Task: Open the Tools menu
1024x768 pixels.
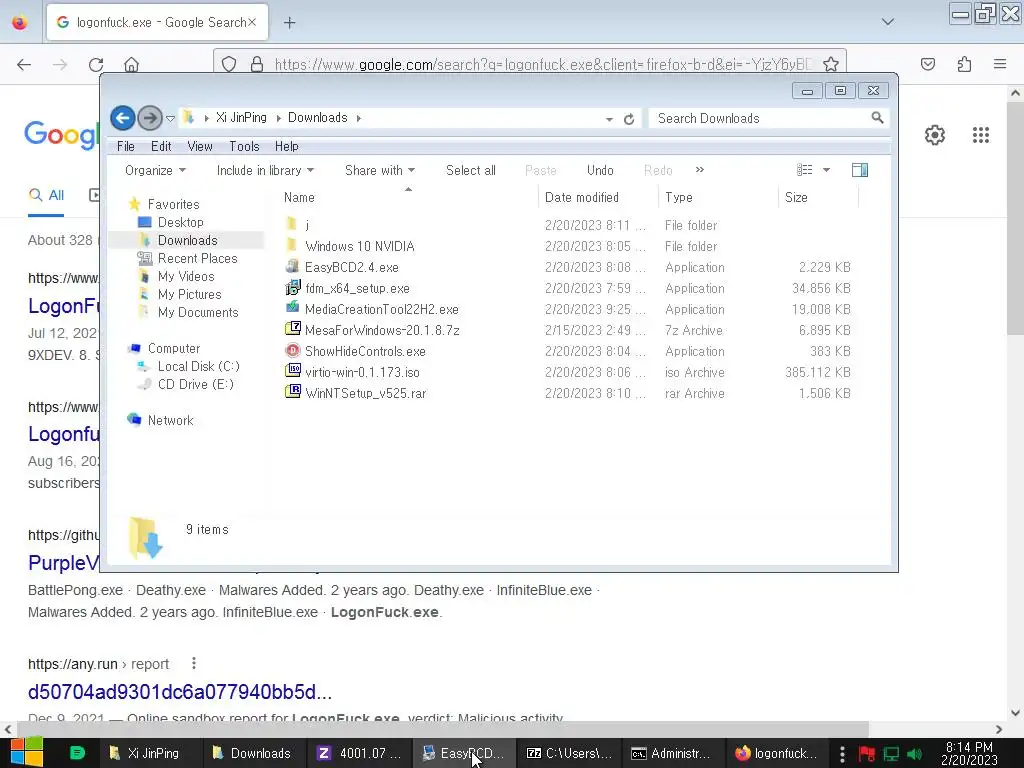Action: 244,146
